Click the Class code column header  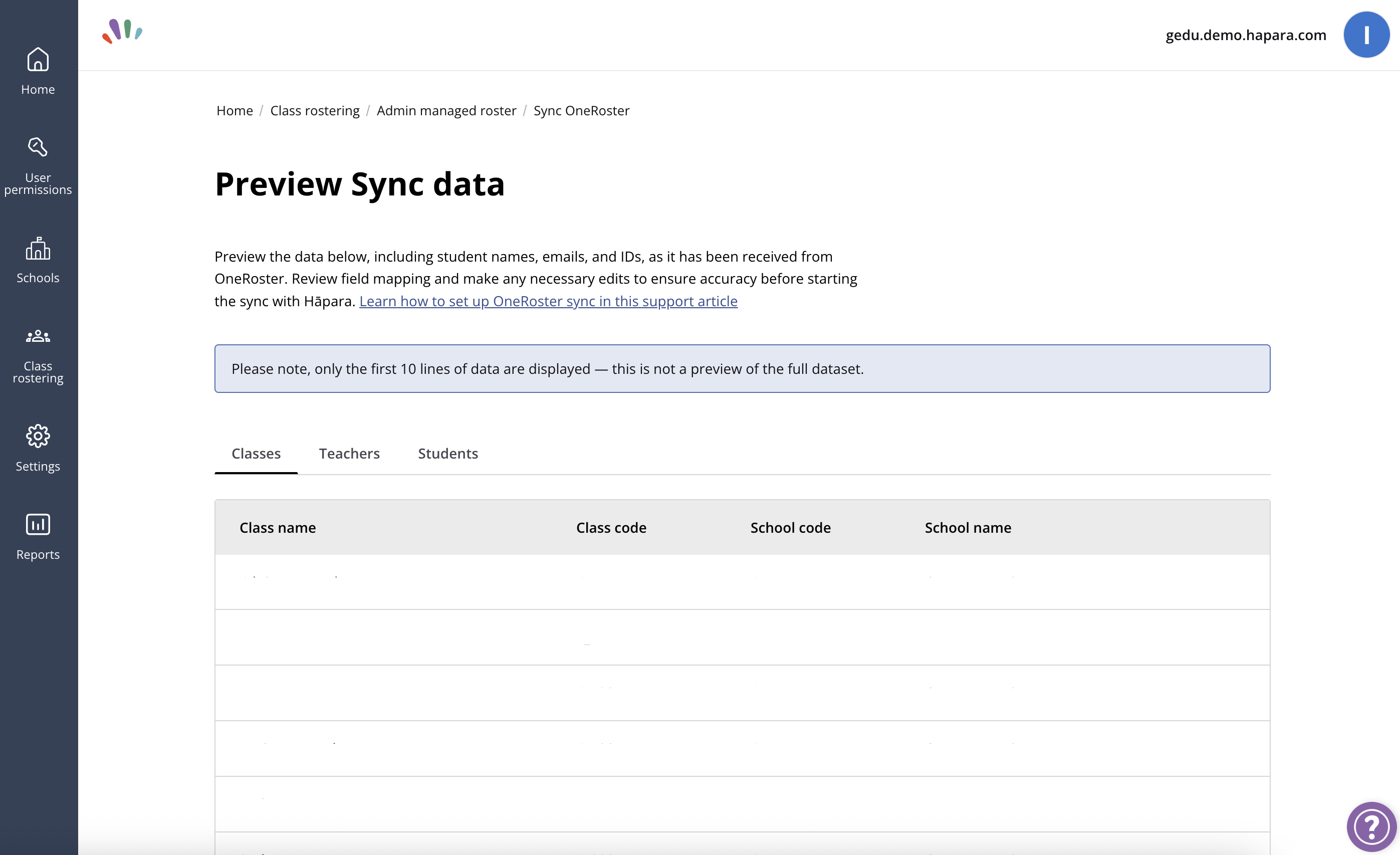pos(611,527)
